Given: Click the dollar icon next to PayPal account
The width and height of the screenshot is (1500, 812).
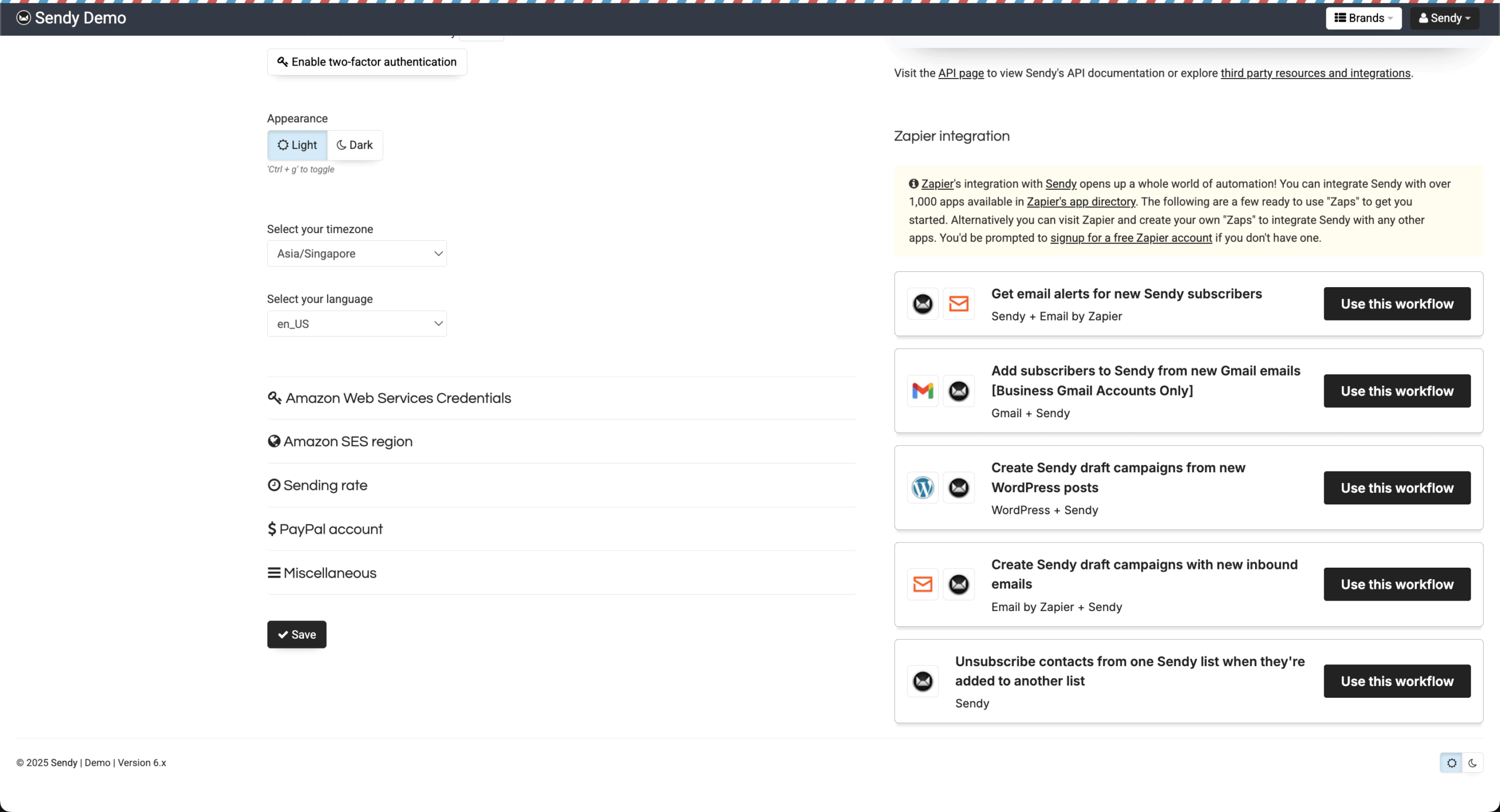Looking at the screenshot, I should pyautogui.click(x=272, y=528).
